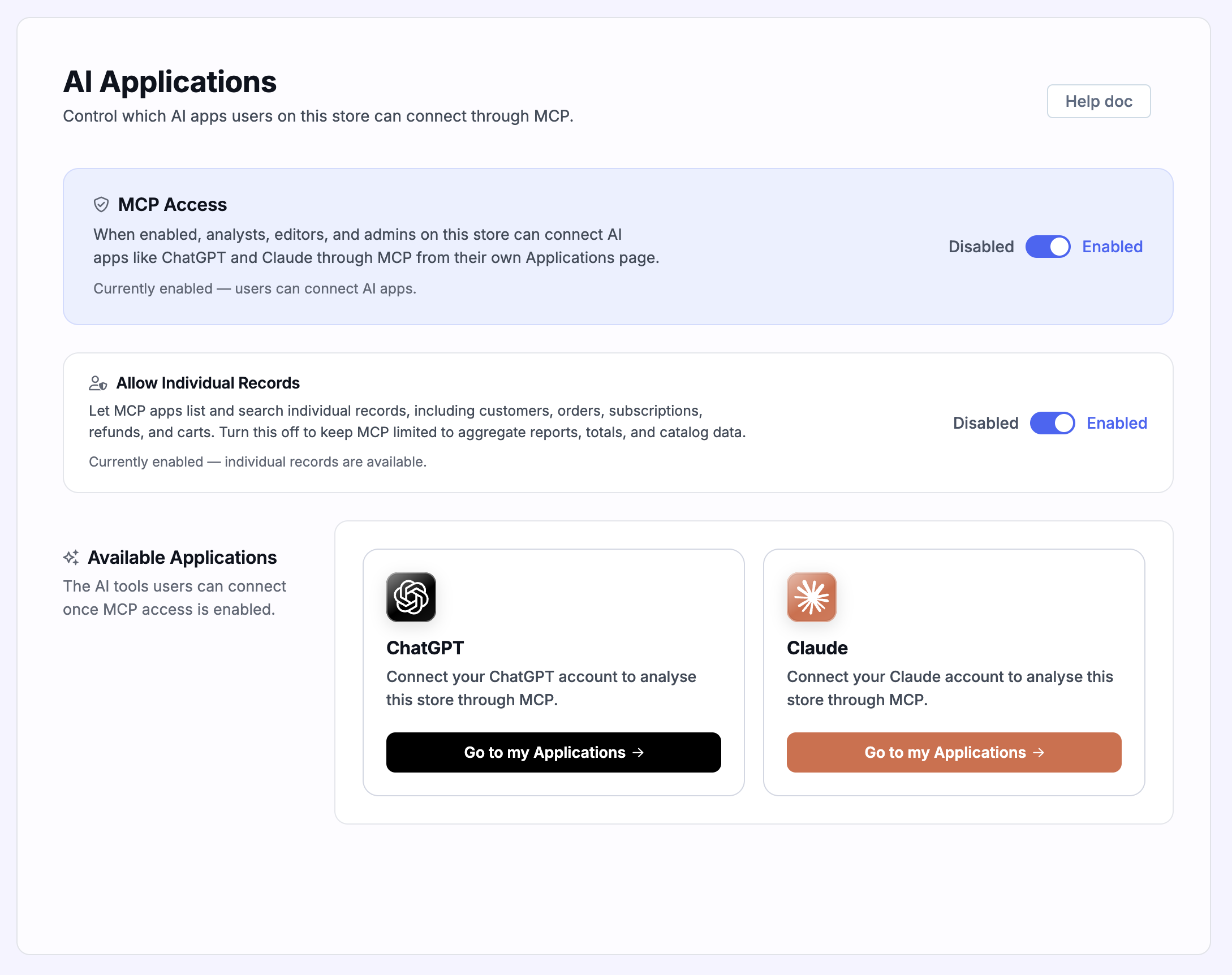Image resolution: width=1232 pixels, height=975 pixels.
Task: Toggle the MCP Access switch
Action: (1048, 247)
